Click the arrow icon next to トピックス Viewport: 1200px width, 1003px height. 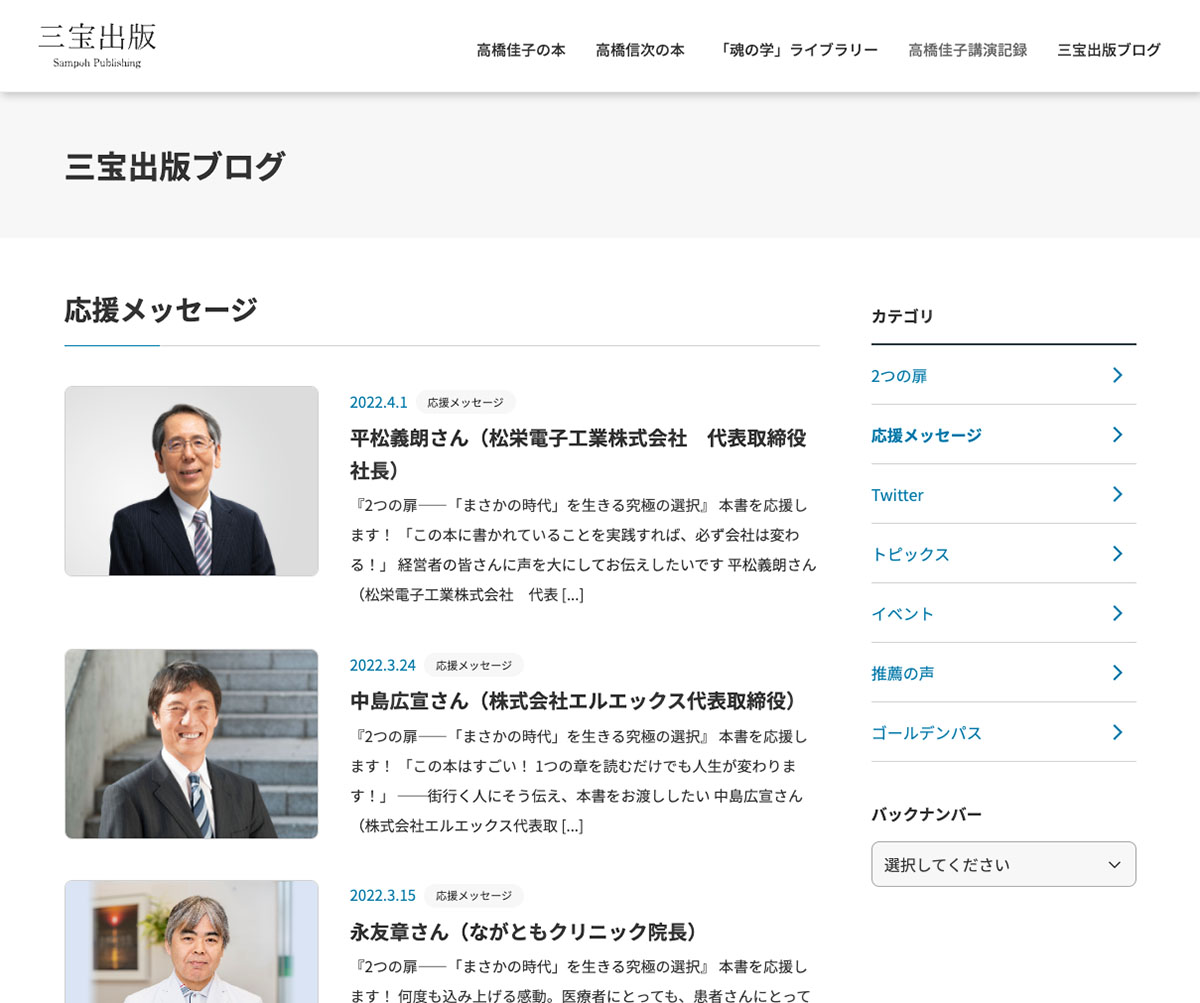point(1117,553)
